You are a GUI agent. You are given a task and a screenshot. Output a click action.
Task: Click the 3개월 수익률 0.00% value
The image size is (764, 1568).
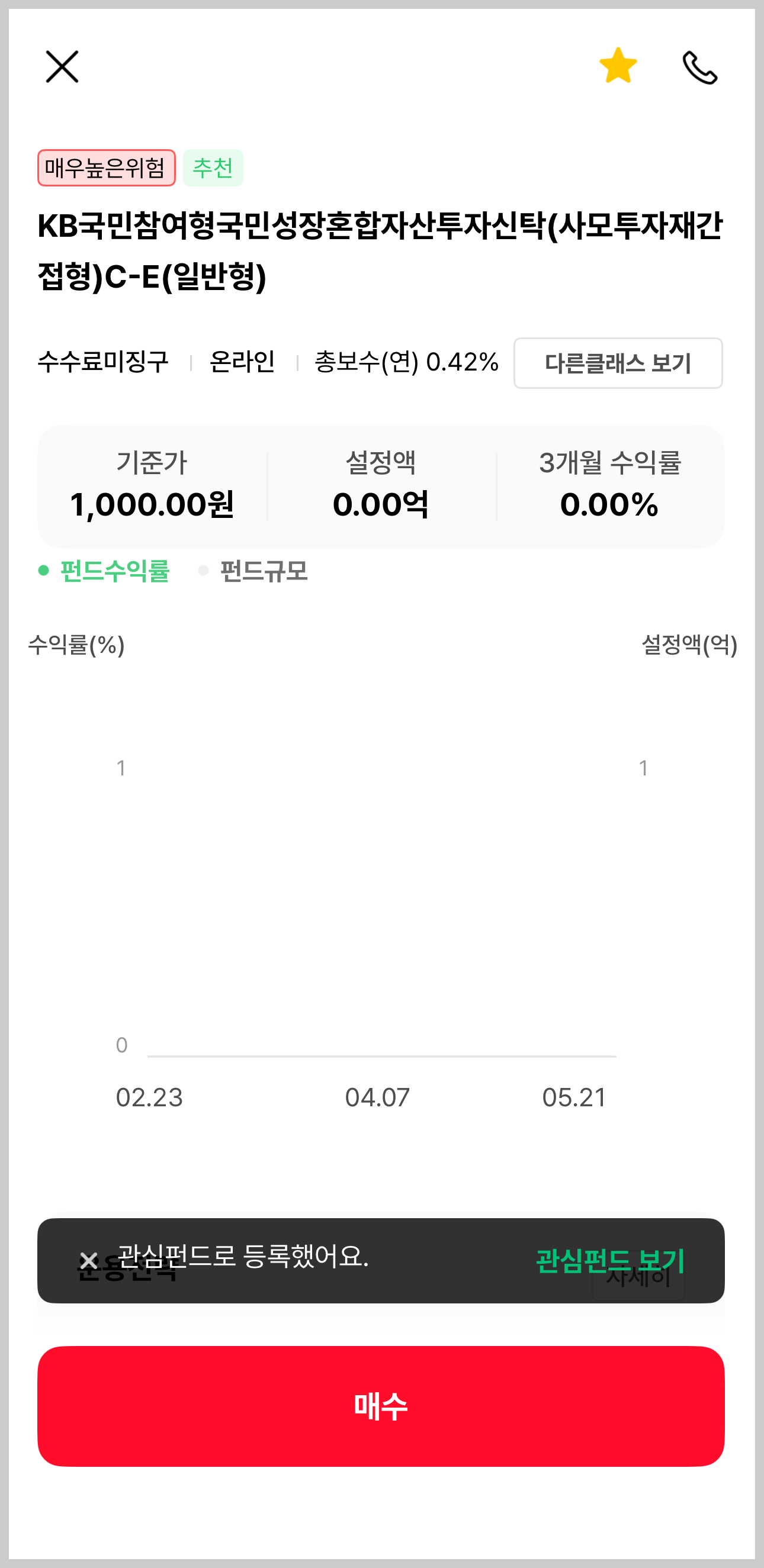[610, 504]
